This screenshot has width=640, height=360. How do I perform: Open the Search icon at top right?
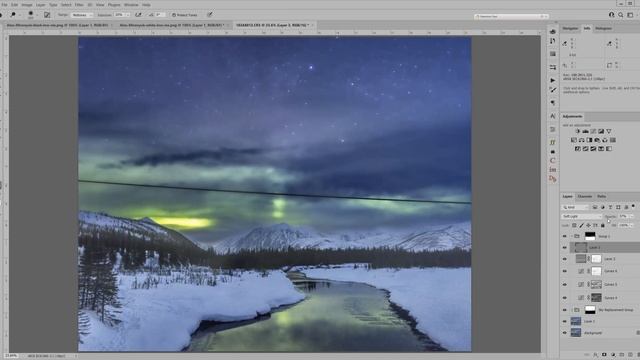(x=621, y=15)
